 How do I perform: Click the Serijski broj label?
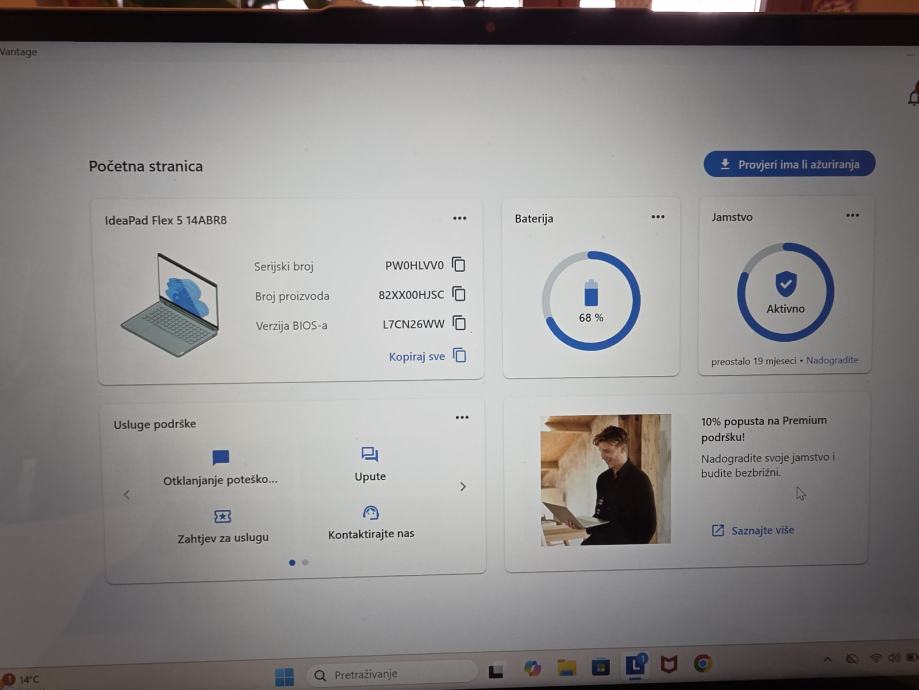coord(284,267)
